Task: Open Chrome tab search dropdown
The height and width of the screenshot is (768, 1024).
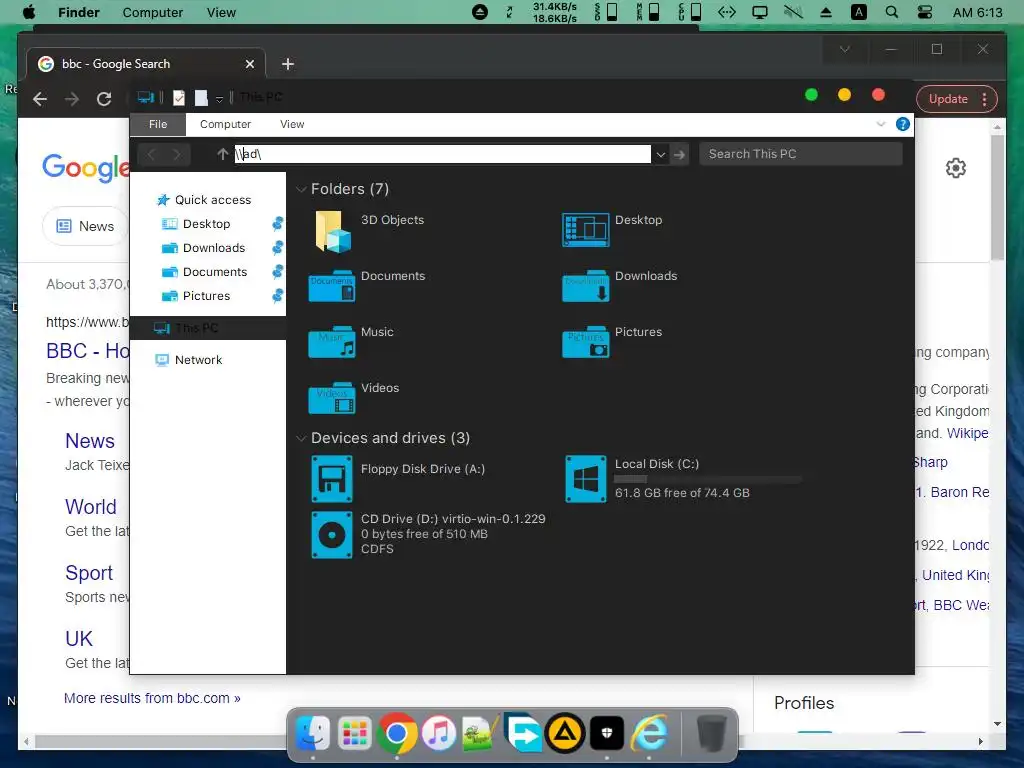Action: [844, 50]
